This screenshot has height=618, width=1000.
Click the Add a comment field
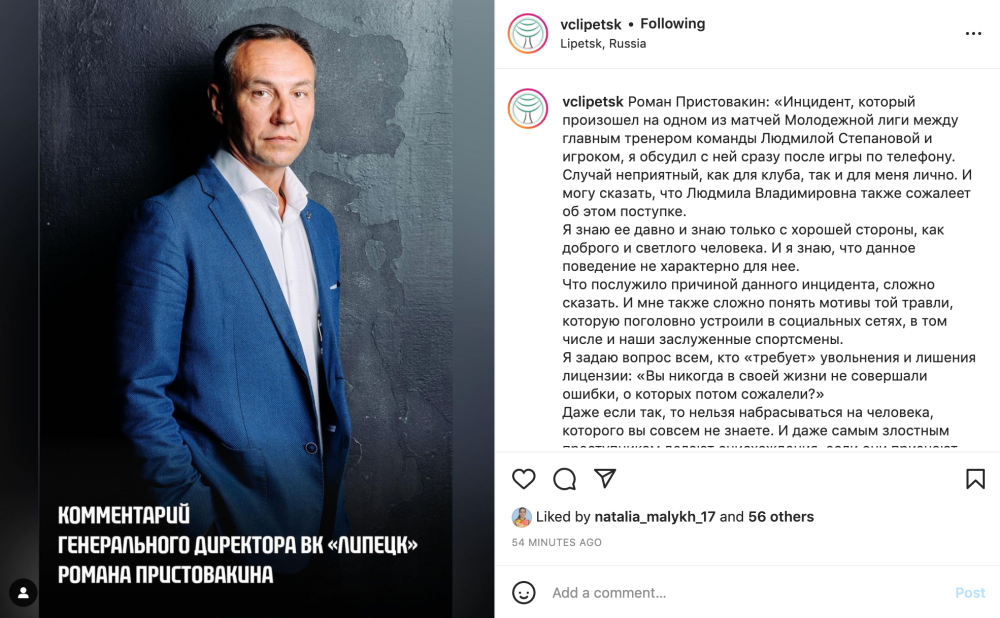click(746, 592)
